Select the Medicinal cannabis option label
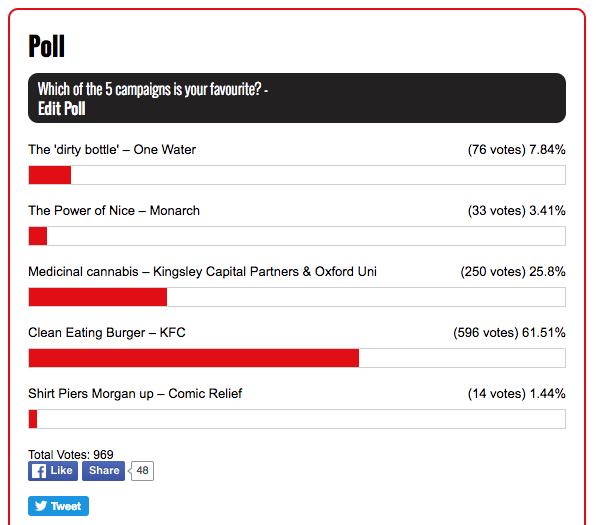 click(203, 272)
